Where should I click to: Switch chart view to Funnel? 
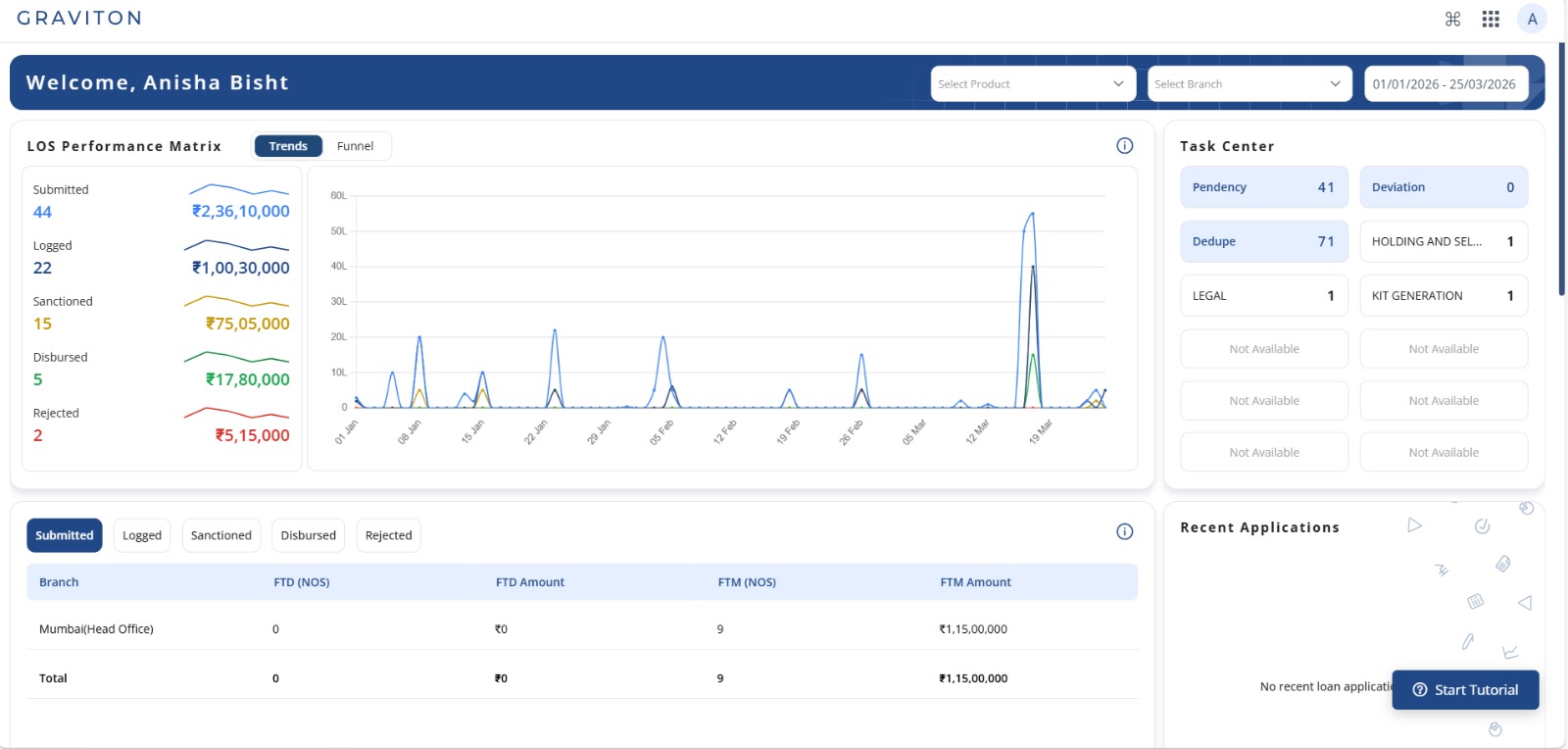355,146
